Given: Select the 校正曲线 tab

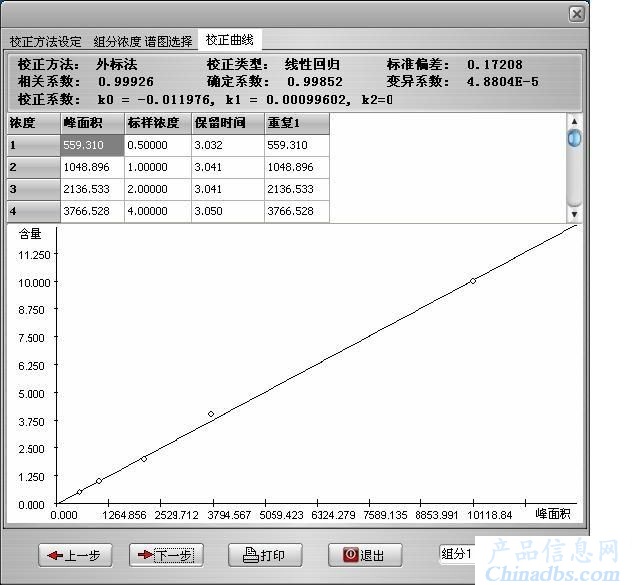Looking at the screenshot, I should pos(229,40).
